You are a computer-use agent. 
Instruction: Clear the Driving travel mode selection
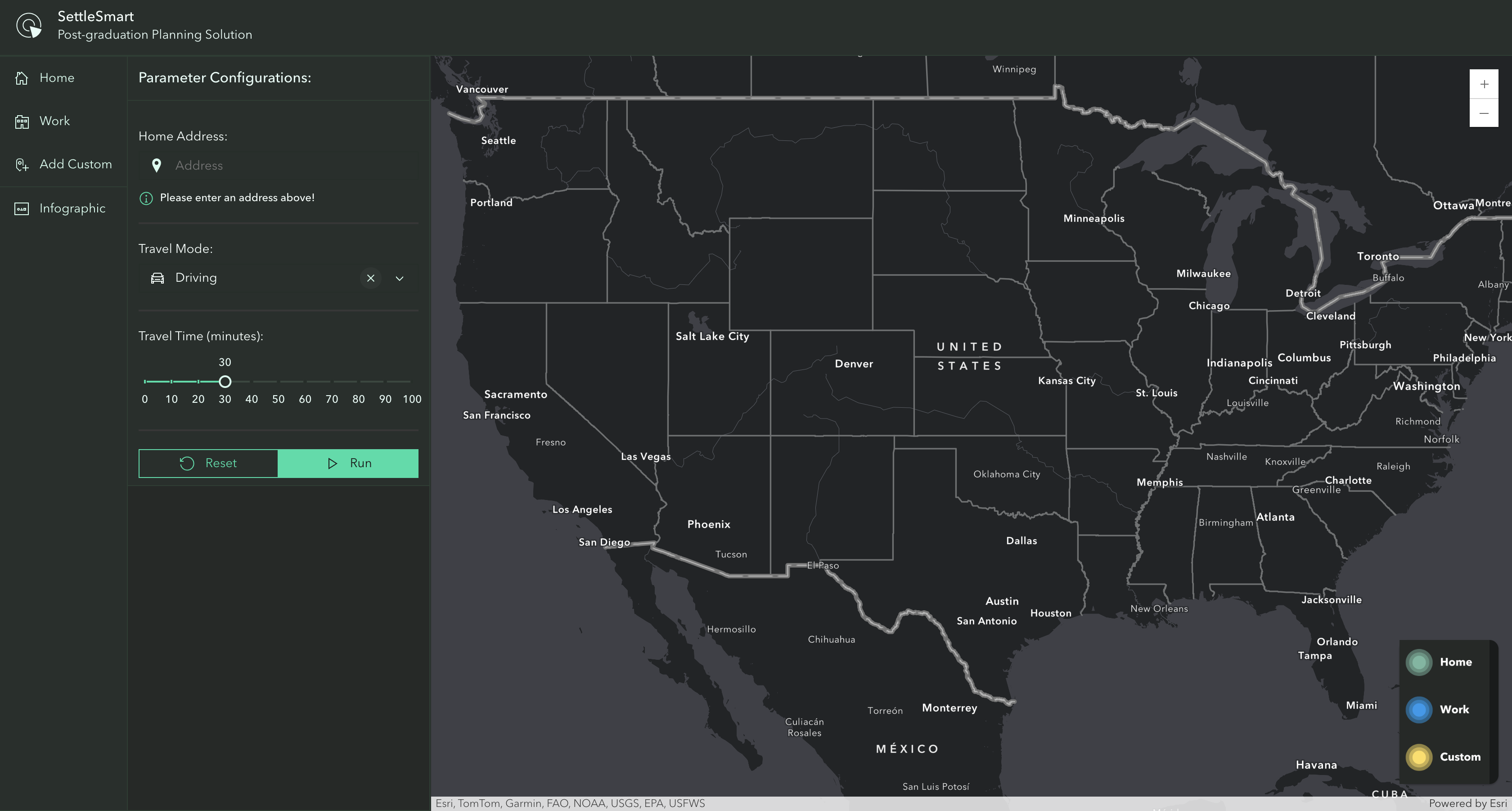370,278
